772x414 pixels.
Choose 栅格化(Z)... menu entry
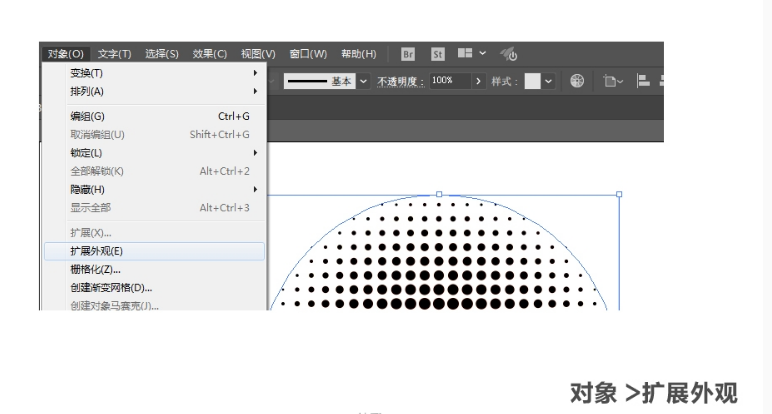pos(155,269)
